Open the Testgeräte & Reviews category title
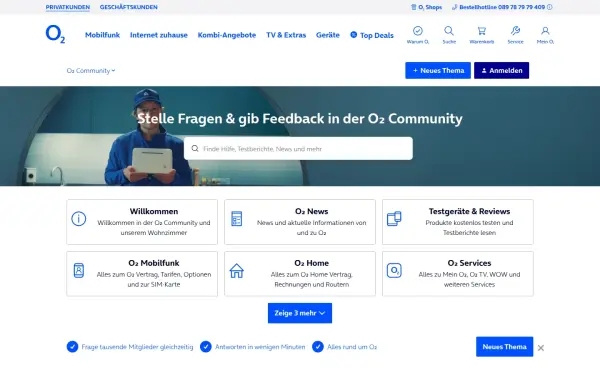The width and height of the screenshot is (600, 375). (470, 211)
